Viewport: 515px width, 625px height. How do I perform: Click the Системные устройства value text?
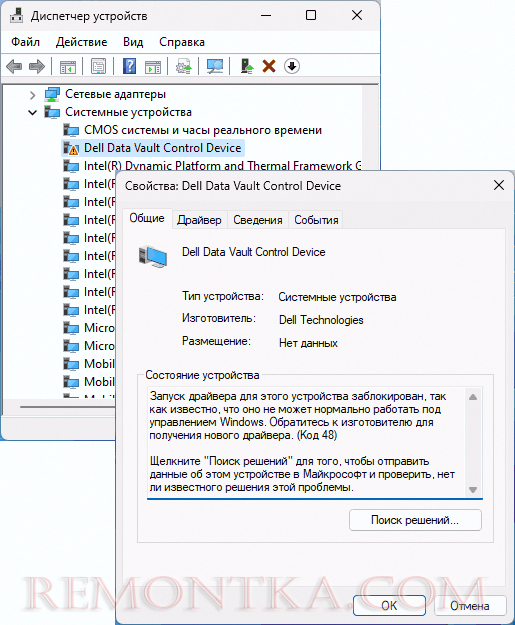pos(337,297)
